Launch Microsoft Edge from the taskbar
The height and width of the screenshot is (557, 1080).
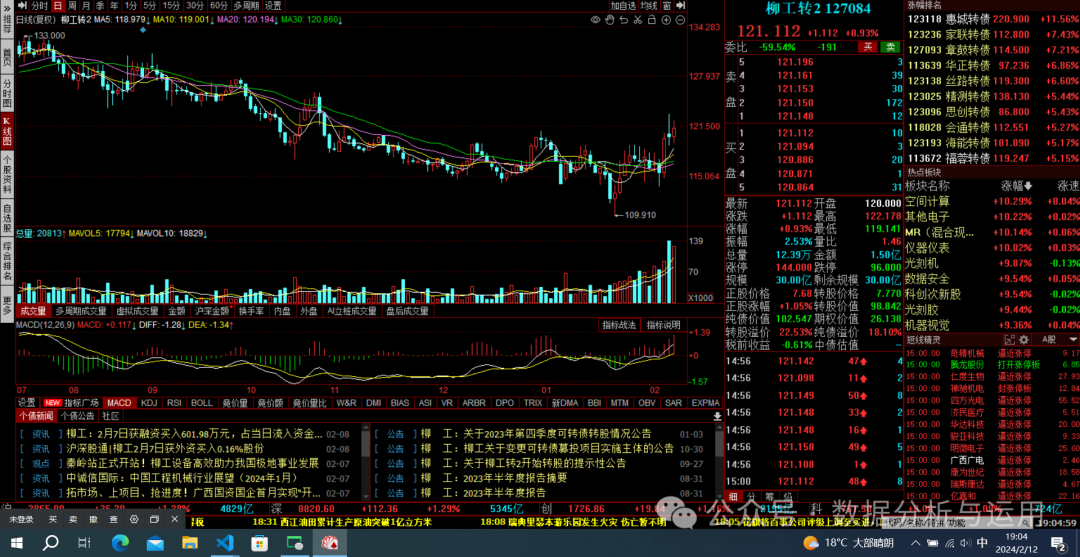click(121, 543)
